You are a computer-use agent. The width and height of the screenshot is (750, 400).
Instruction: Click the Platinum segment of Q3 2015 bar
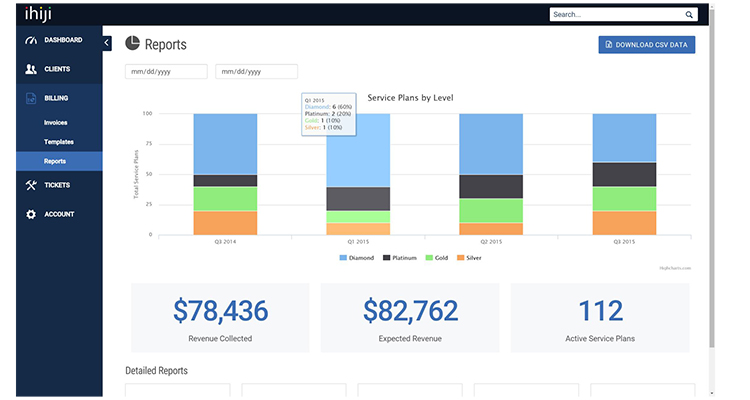pyautogui.click(x=624, y=175)
